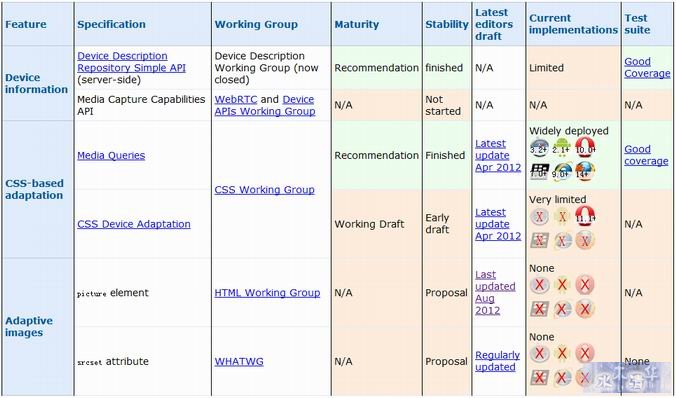Image resolution: width=676 pixels, height=398 pixels.
Task: Open Good coverage link for Media Queries
Action: coord(646,155)
